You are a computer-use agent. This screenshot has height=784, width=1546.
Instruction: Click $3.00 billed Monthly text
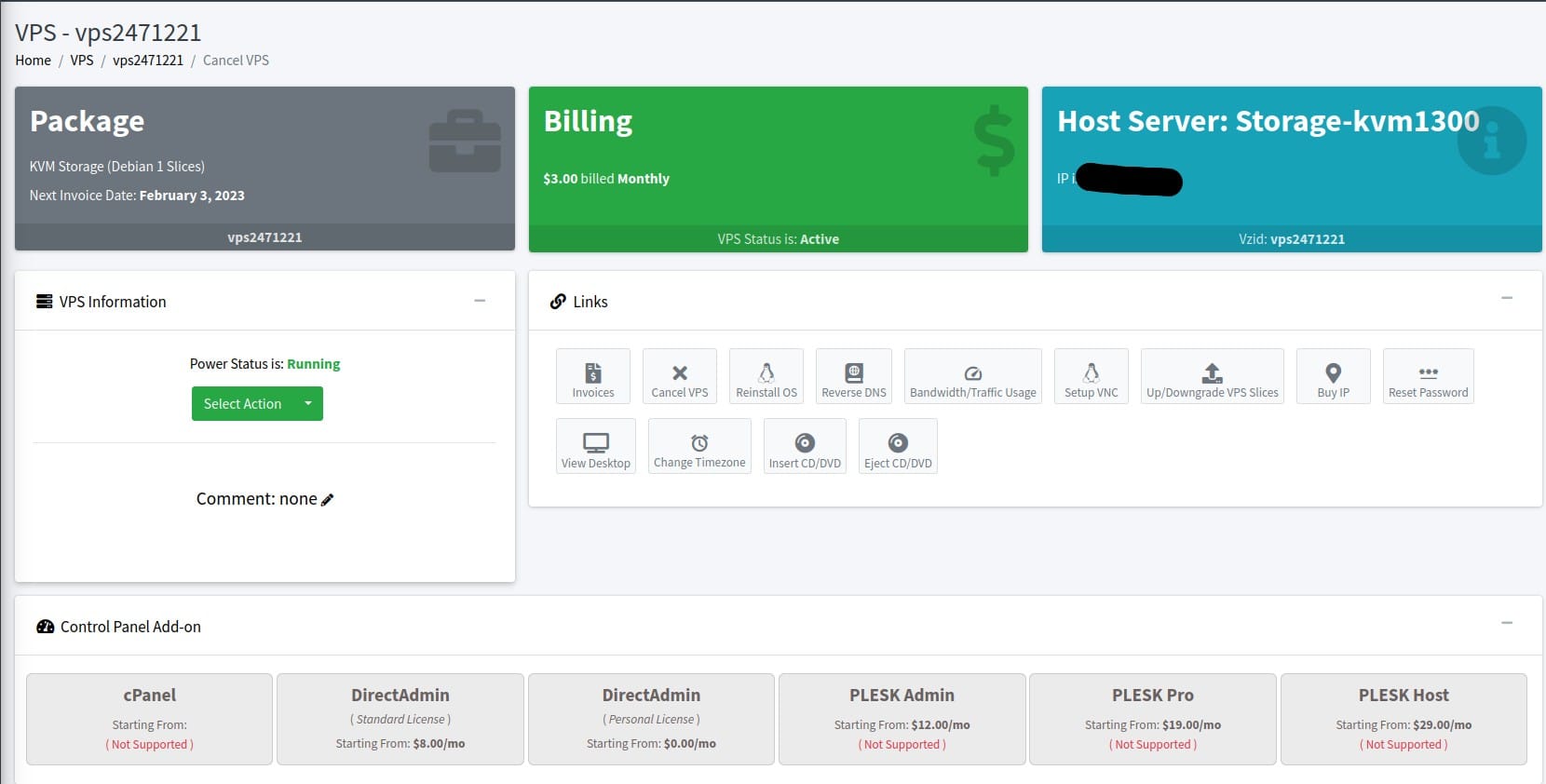pos(606,179)
